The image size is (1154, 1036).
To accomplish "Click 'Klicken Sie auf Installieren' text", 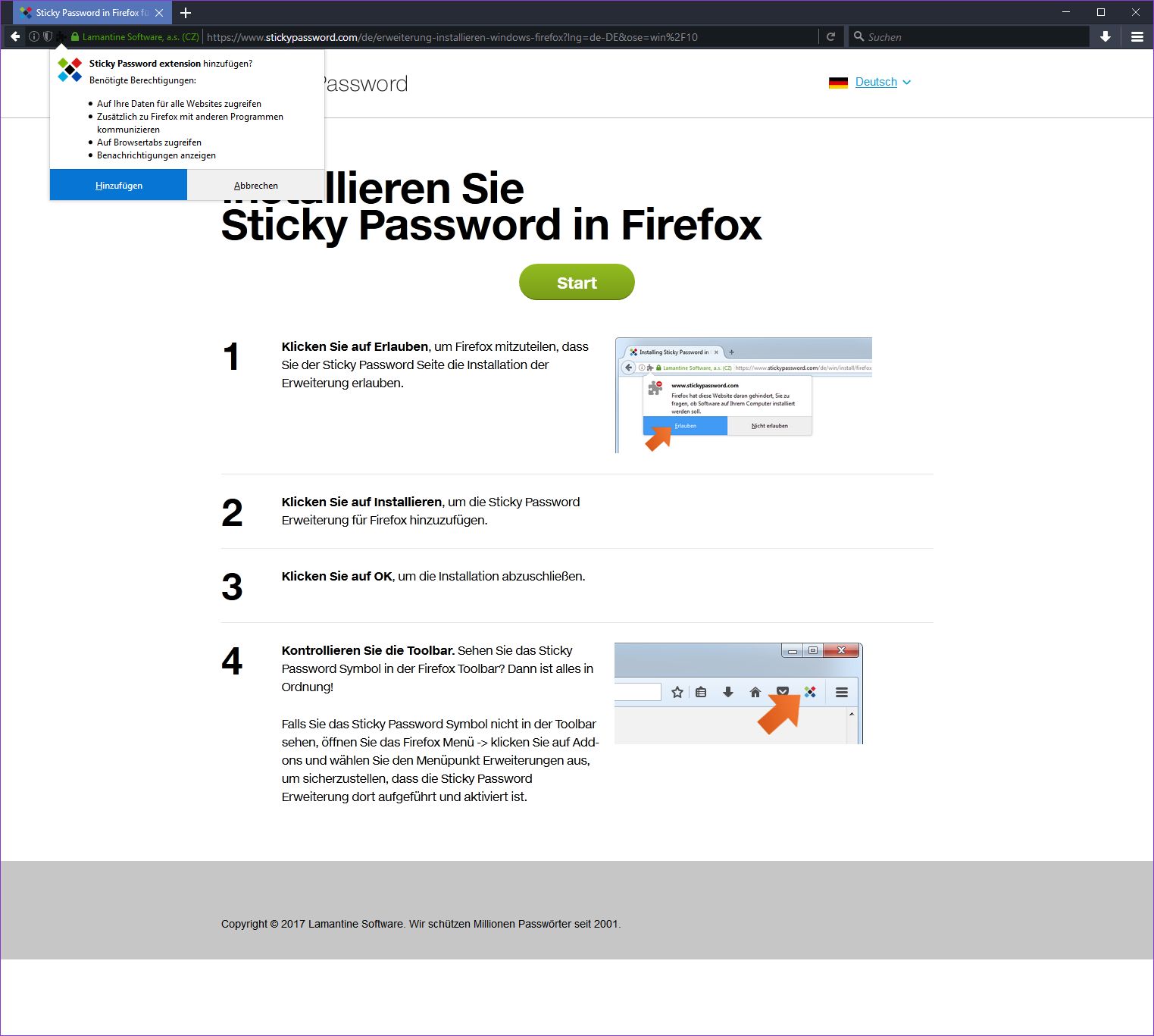I will coord(361,502).
